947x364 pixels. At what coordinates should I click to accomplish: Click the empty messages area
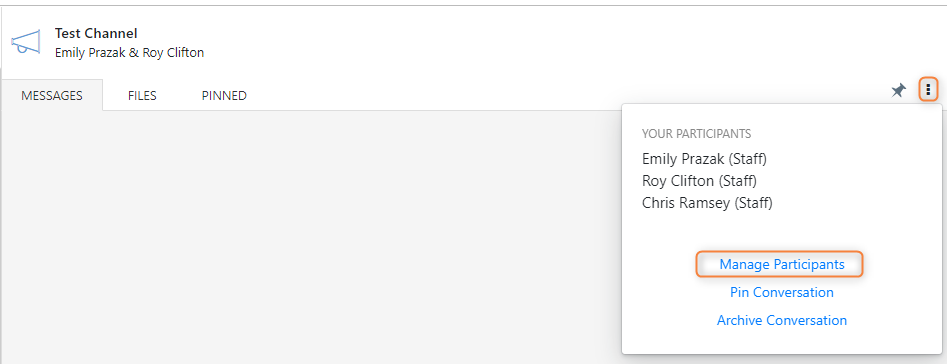pyautogui.click(x=311, y=237)
